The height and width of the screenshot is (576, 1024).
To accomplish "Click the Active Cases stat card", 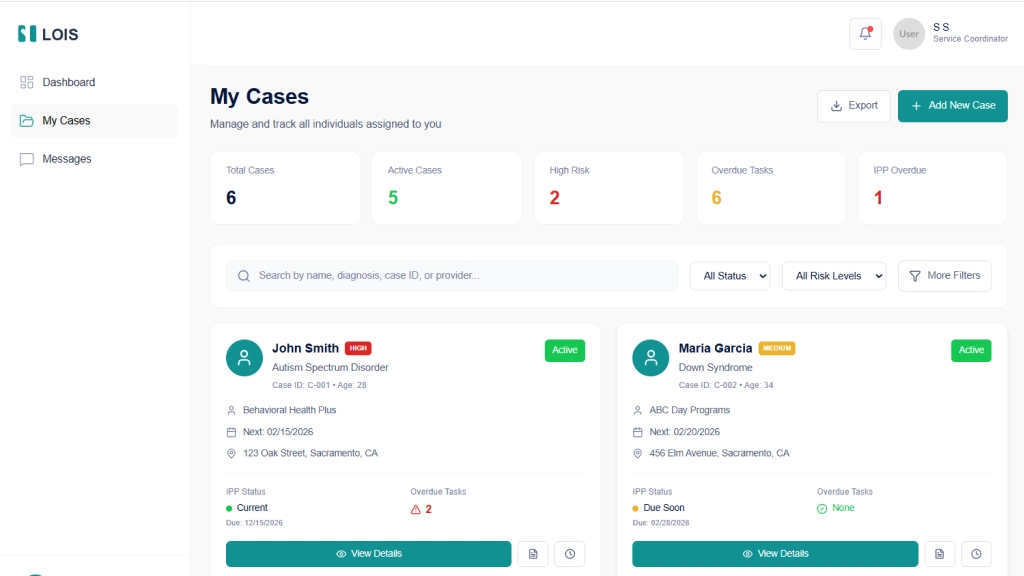I will pos(447,188).
